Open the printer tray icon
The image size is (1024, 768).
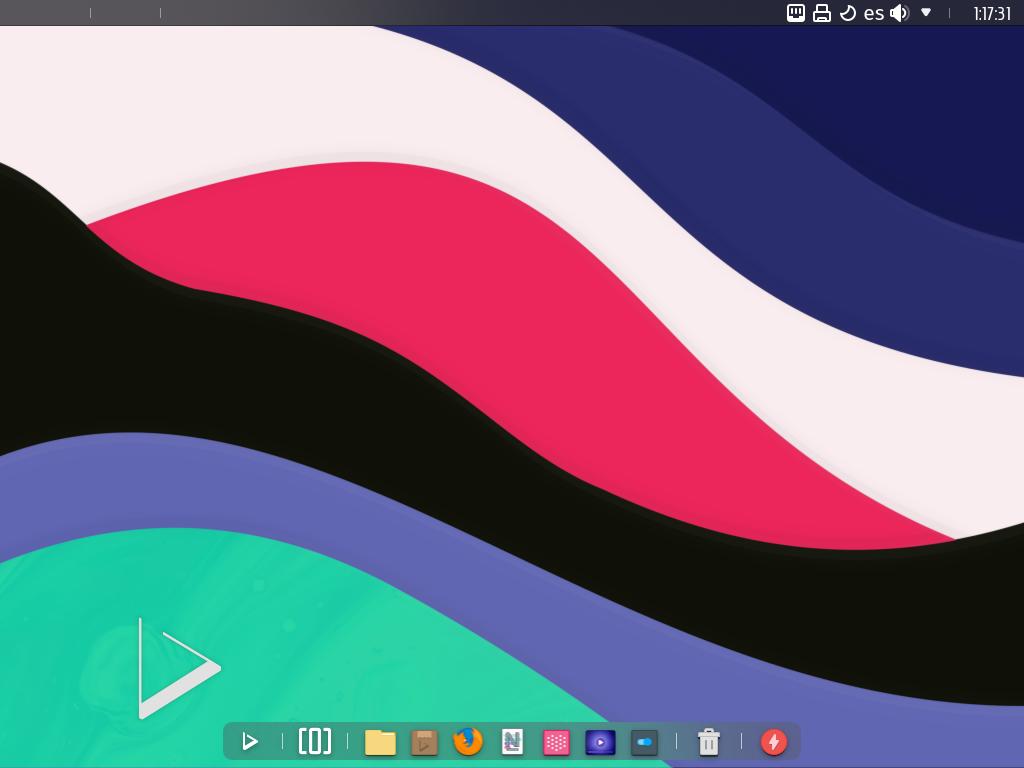point(822,13)
